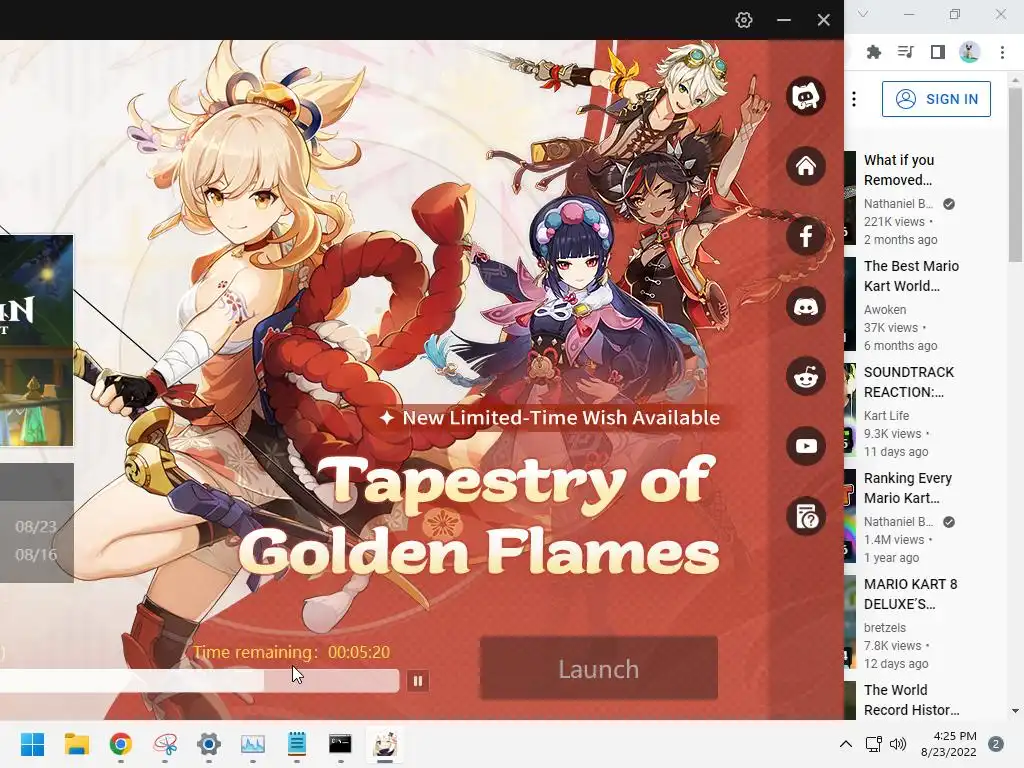Show hidden system tray icons chevron
This screenshot has height=768, width=1024.
point(846,744)
